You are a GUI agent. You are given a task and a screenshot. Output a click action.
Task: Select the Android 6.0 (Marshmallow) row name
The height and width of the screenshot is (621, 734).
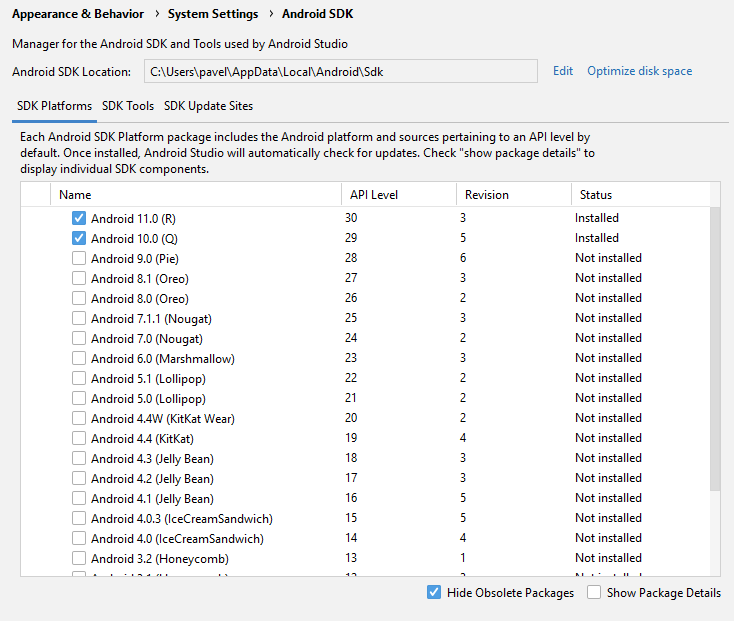(x=163, y=359)
